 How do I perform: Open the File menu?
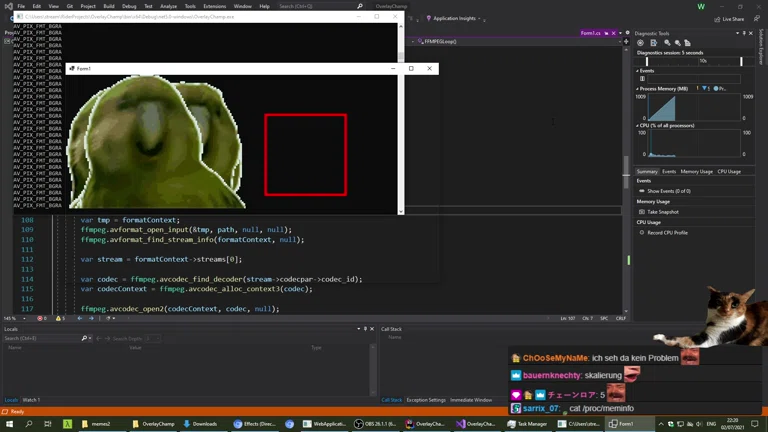coord(21,6)
